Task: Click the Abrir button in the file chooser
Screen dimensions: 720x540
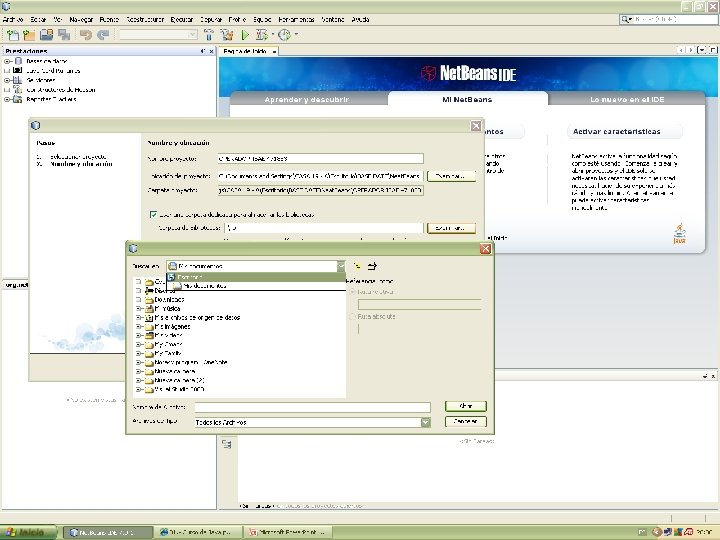Action: 466,406
